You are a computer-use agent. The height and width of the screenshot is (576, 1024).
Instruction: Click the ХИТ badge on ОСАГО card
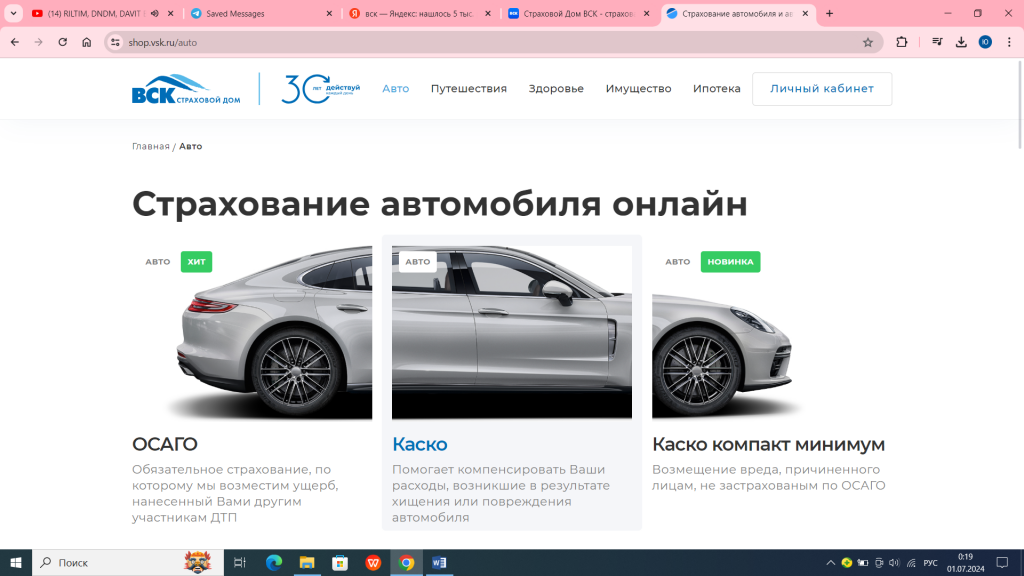coord(197,262)
